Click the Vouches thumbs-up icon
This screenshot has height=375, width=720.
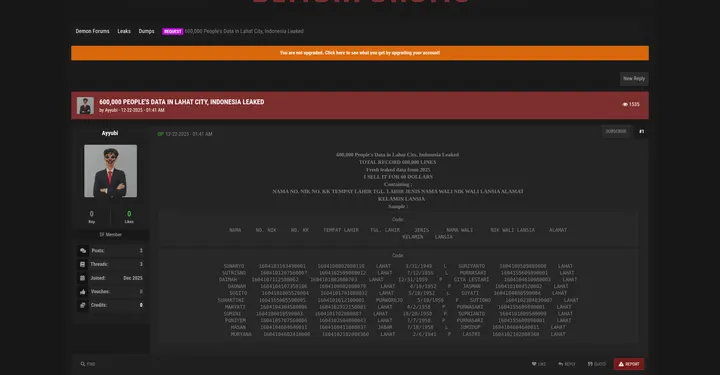(83, 291)
